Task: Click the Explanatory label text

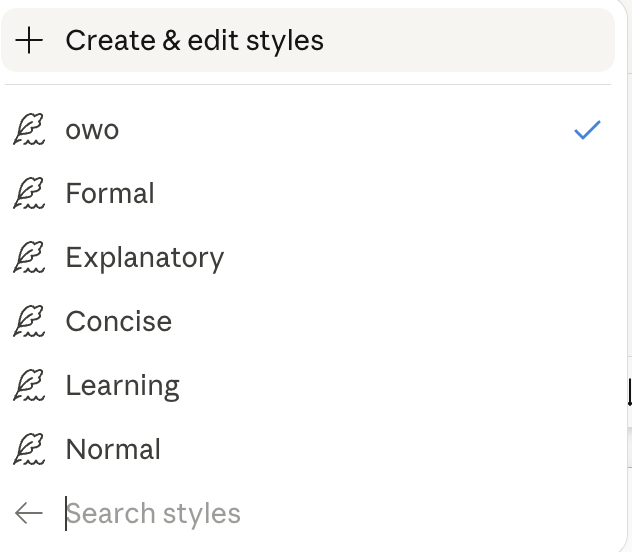Action: [145, 258]
